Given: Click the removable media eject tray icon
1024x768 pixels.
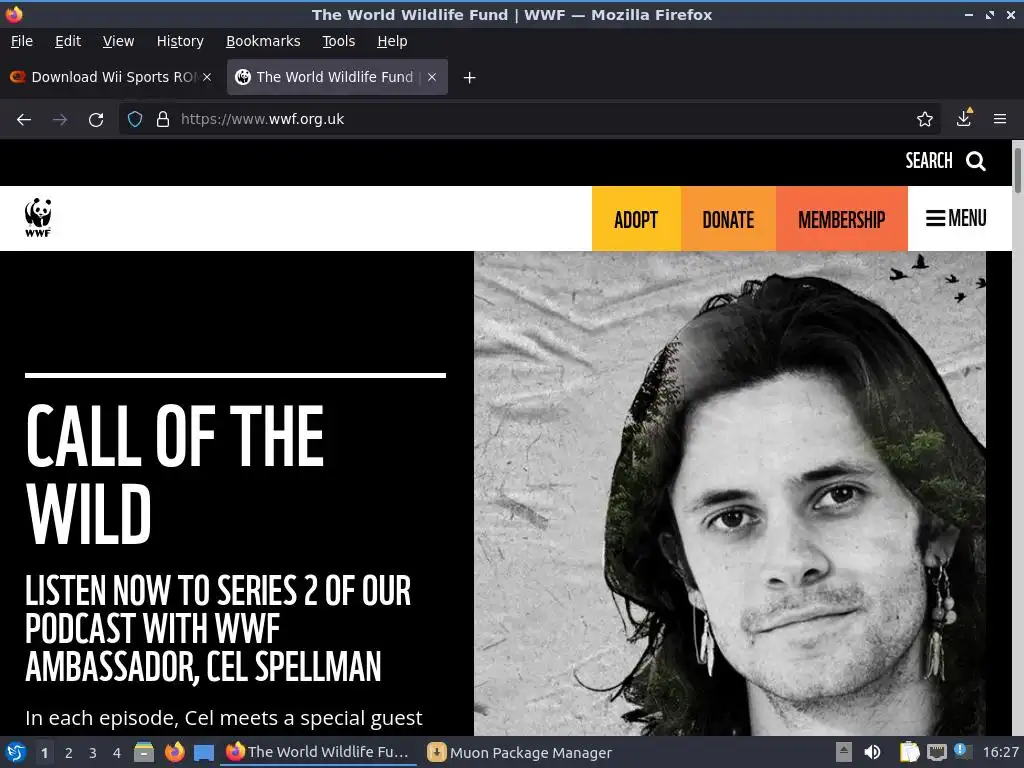Looking at the screenshot, I should 844,752.
